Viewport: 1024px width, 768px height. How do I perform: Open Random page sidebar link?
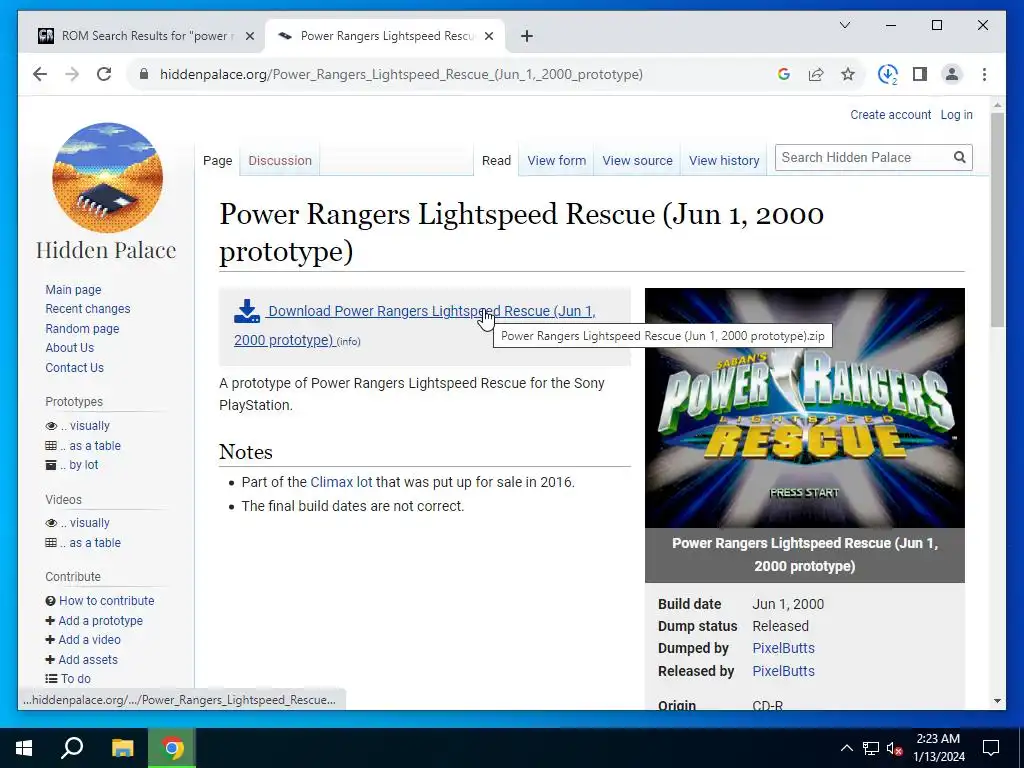[x=82, y=328]
